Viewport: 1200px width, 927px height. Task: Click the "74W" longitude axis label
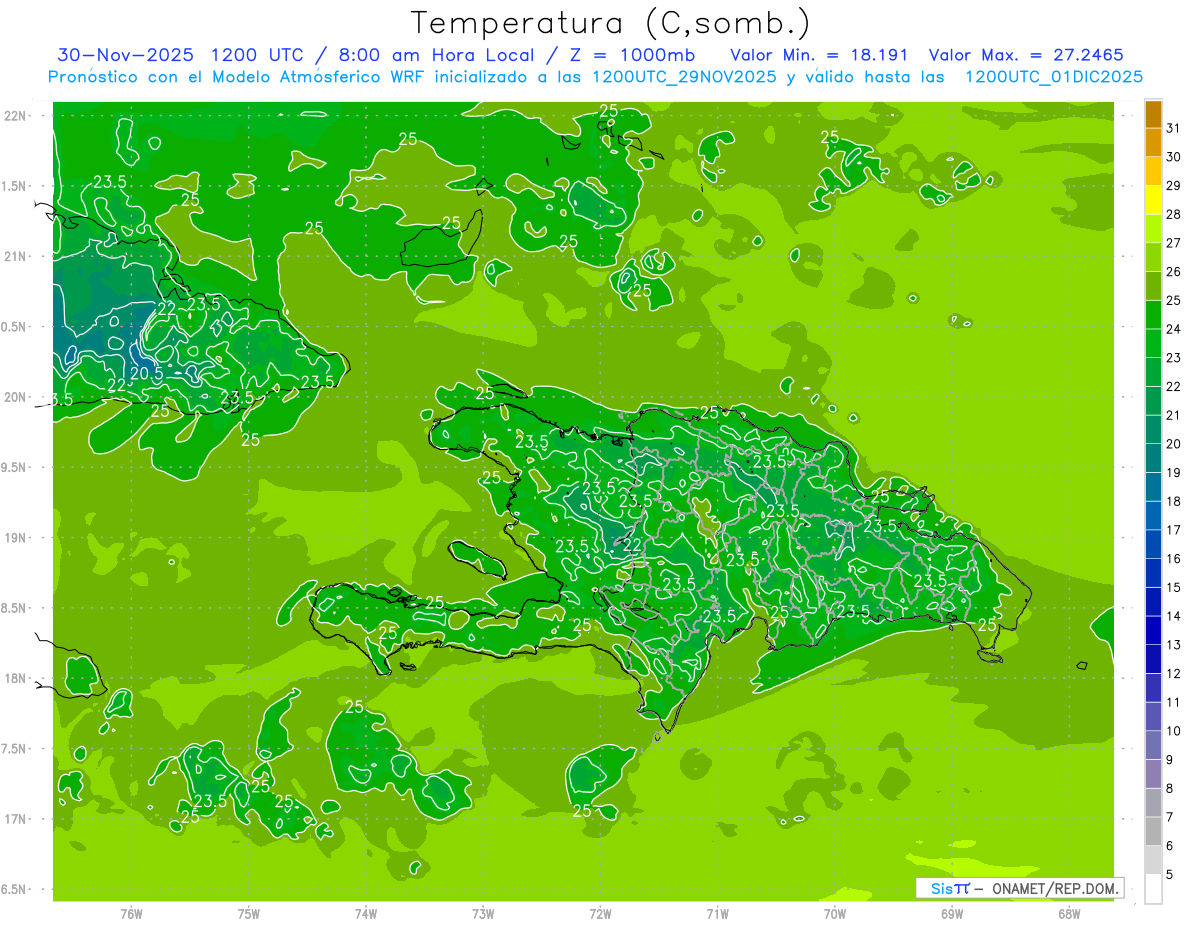click(x=365, y=914)
